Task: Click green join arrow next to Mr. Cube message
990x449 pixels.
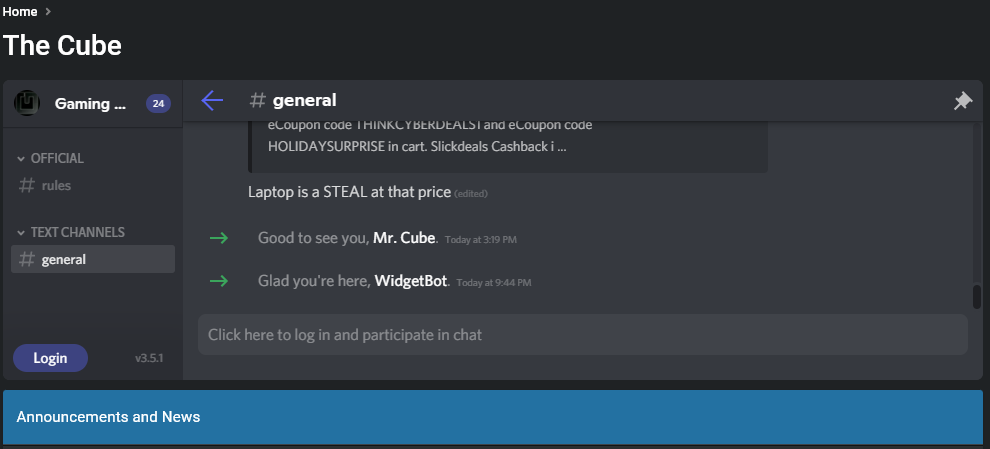Action: click(x=218, y=238)
